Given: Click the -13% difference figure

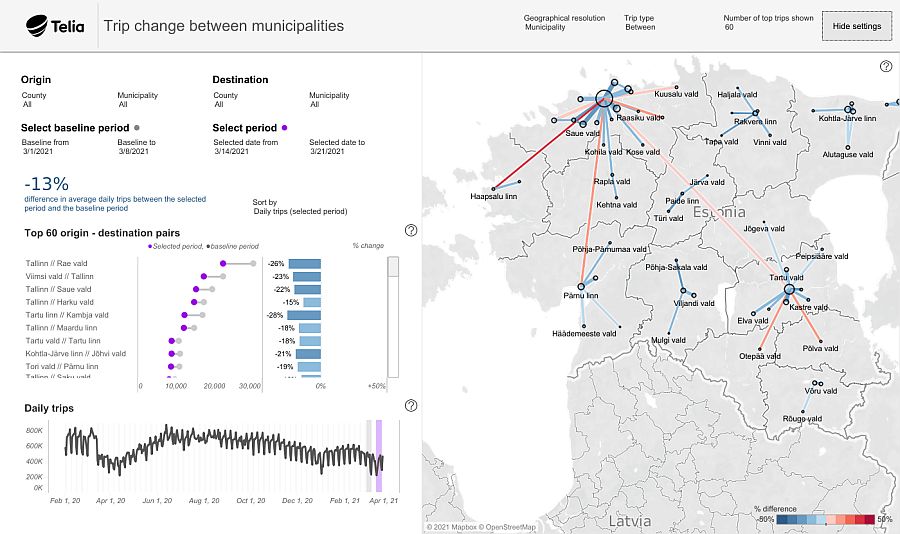Looking at the screenshot, I should pyautogui.click(x=46, y=184).
